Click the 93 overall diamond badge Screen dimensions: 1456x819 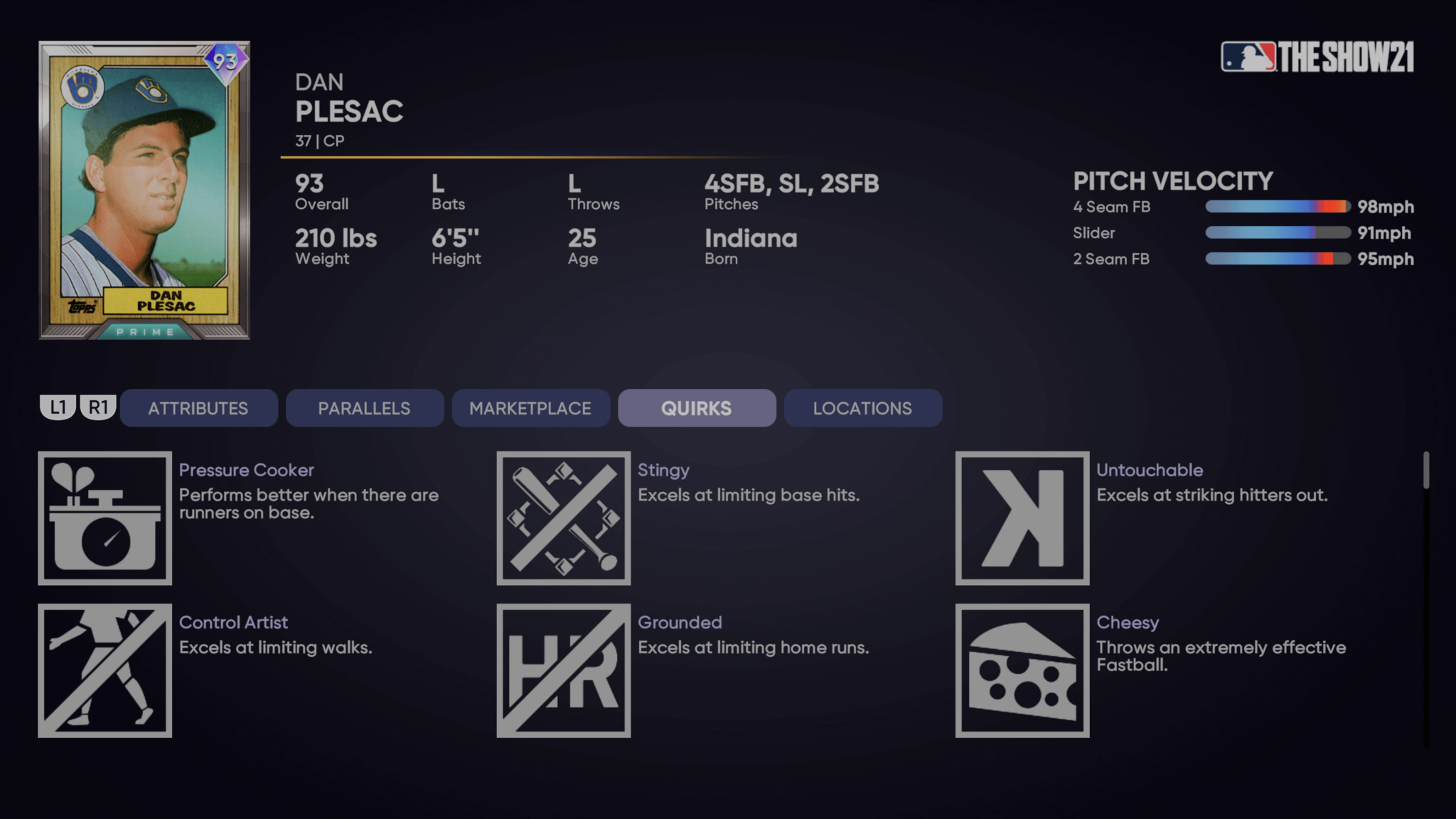[225, 62]
